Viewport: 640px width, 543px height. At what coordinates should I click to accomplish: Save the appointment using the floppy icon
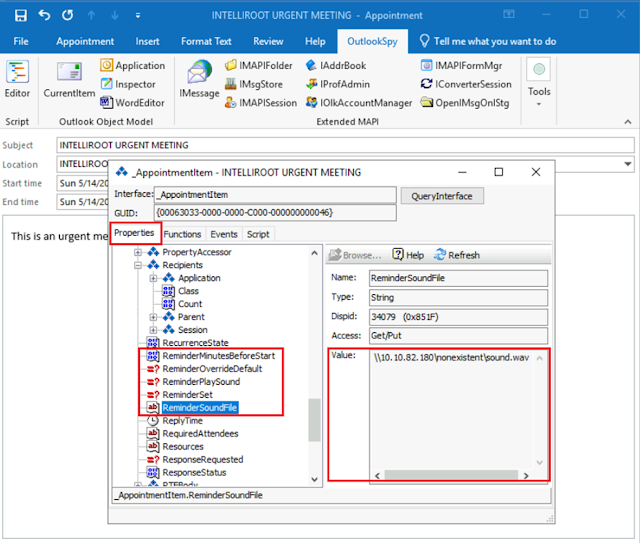(x=20, y=16)
